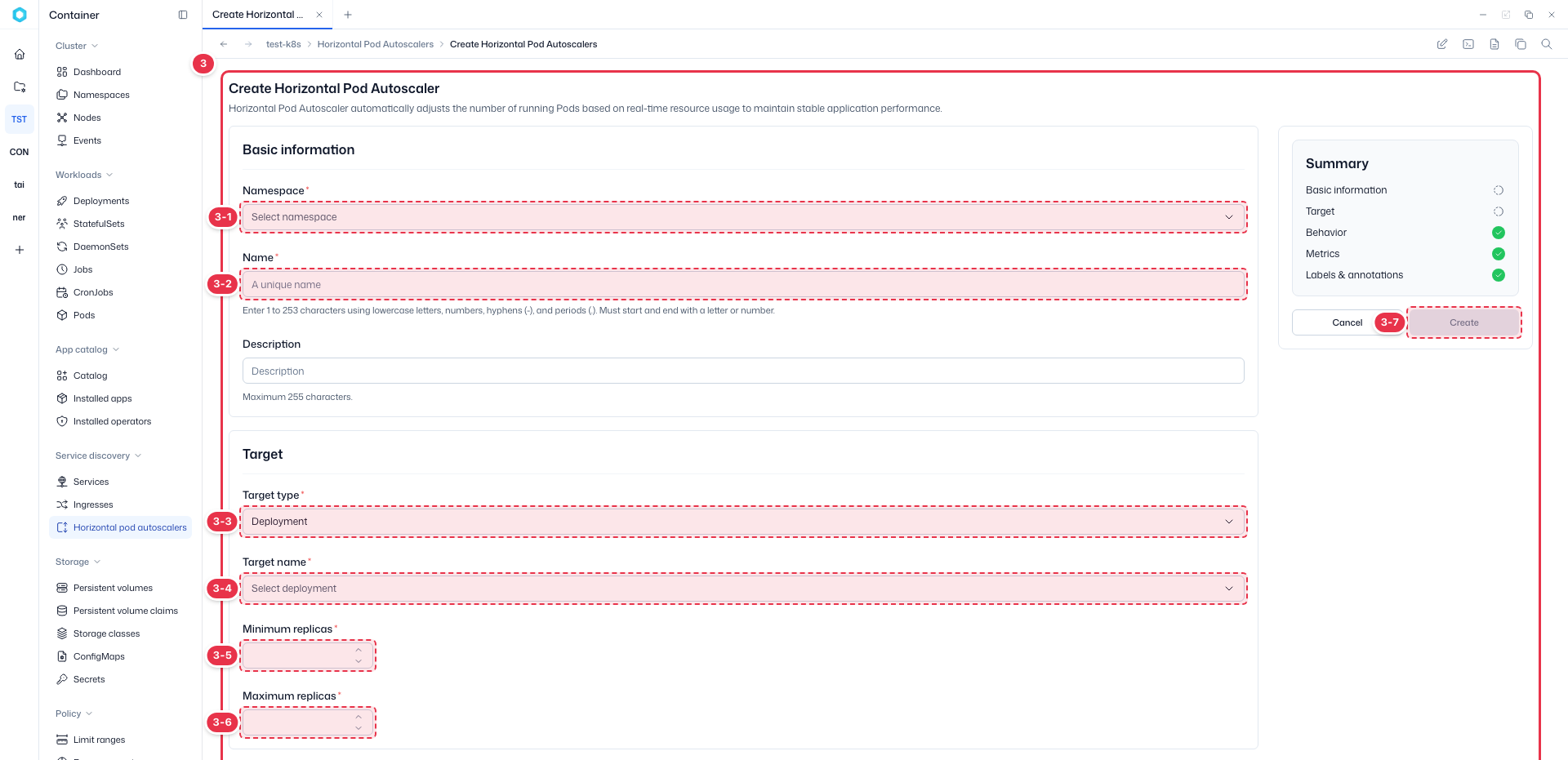
Task: Open the Target type Deployment dropdown
Action: pos(743,522)
